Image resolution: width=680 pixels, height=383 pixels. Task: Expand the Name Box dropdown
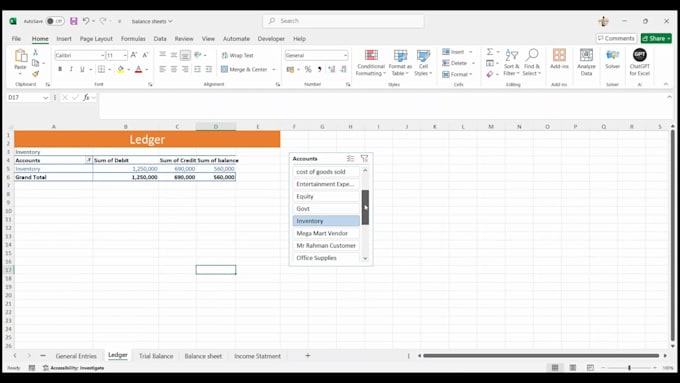(46, 98)
